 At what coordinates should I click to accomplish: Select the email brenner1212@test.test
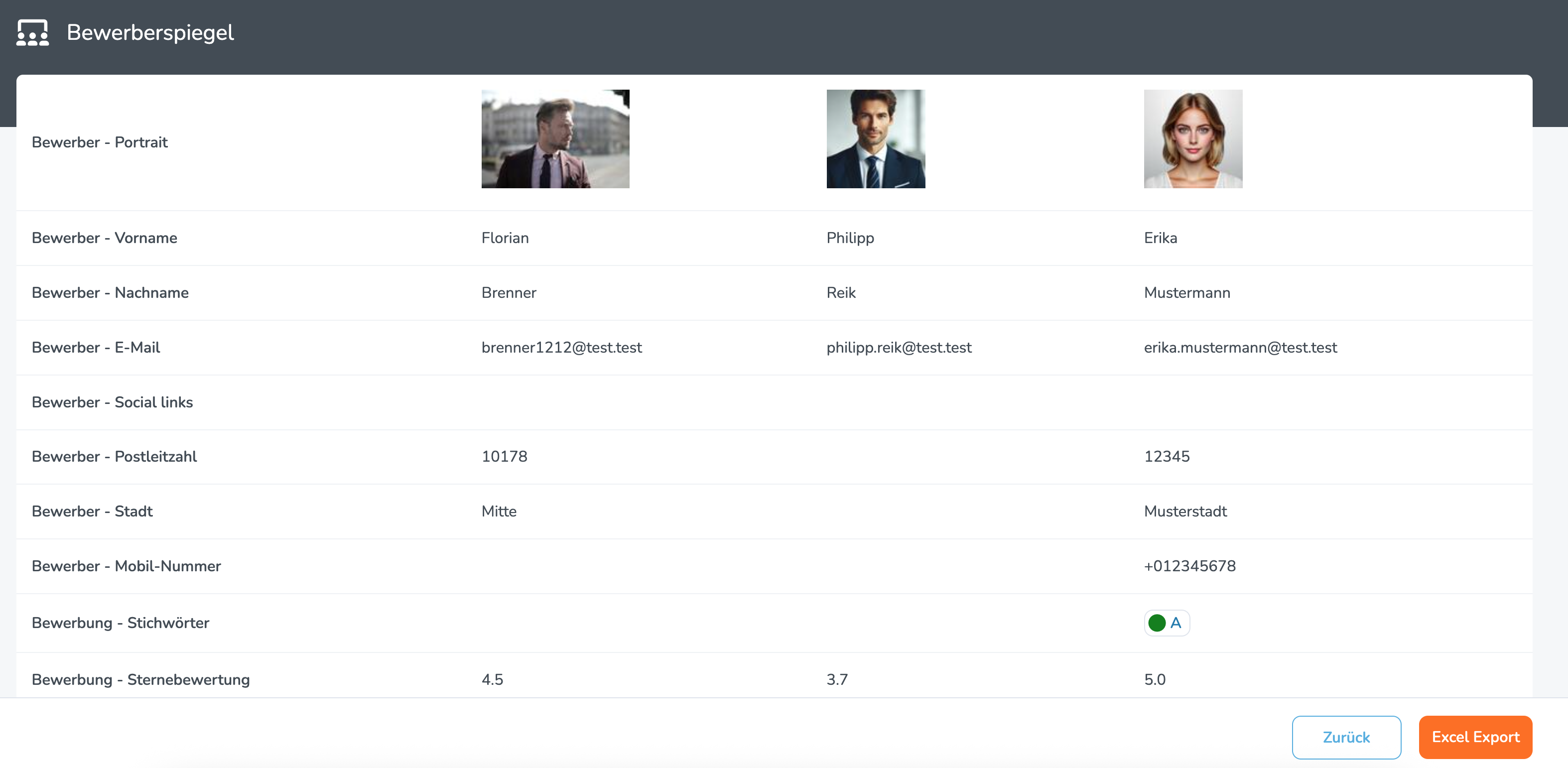point(561,348)
